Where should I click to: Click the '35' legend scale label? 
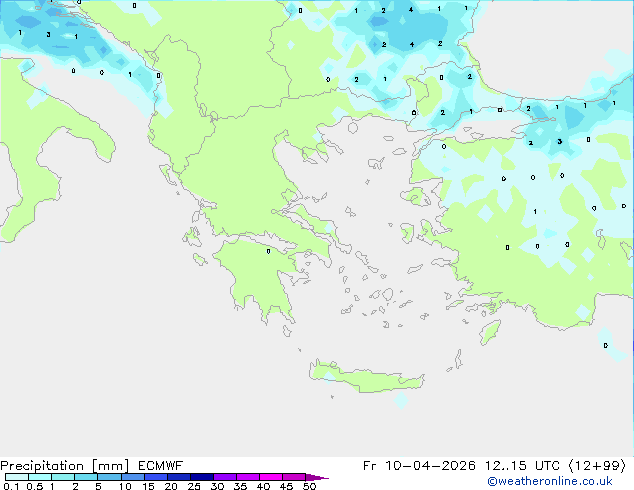click(x=240, y=486)
